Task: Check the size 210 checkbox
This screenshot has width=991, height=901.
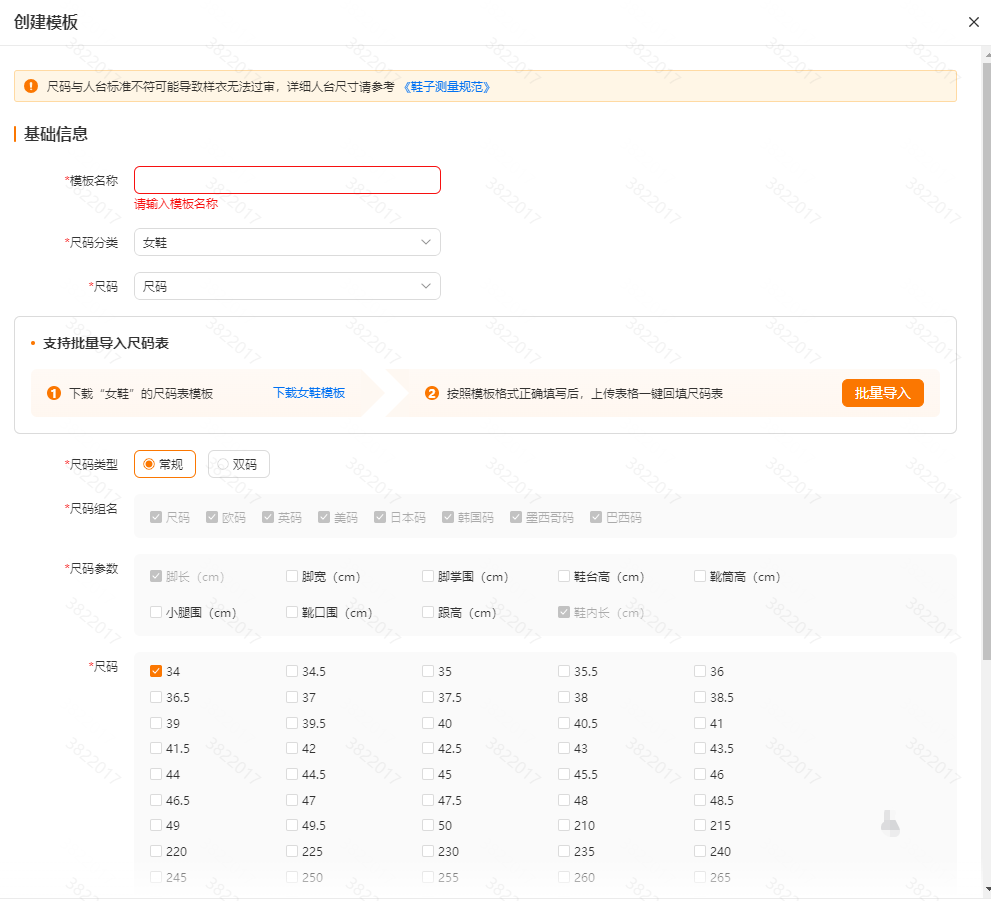Action: click(565, 825)
